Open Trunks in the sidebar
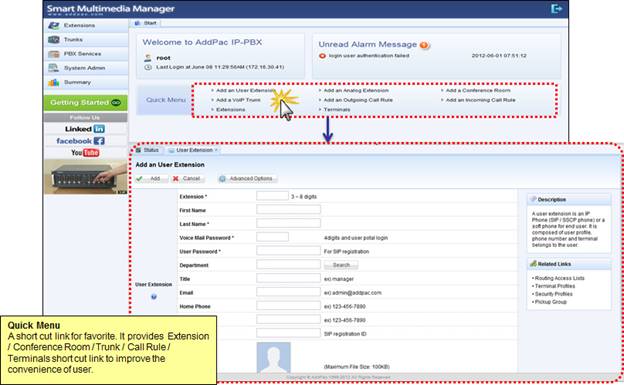Image resolution: width=624 pixels, height=385 pixels. pyautogui.click(x=86, y=40)
